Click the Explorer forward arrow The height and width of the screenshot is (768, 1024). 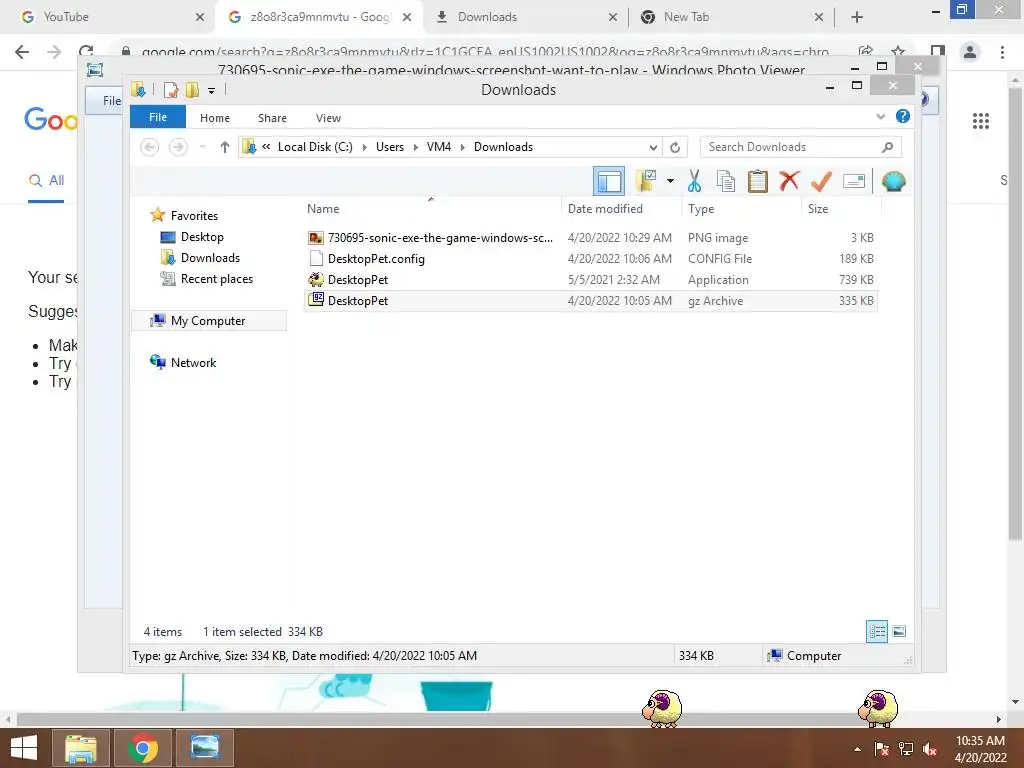tap(178, 147)
